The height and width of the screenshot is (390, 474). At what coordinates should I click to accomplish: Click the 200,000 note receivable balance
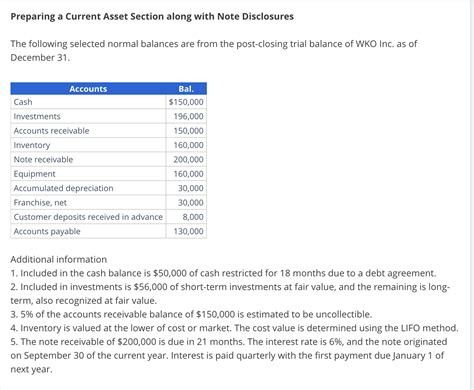point(186,159)
